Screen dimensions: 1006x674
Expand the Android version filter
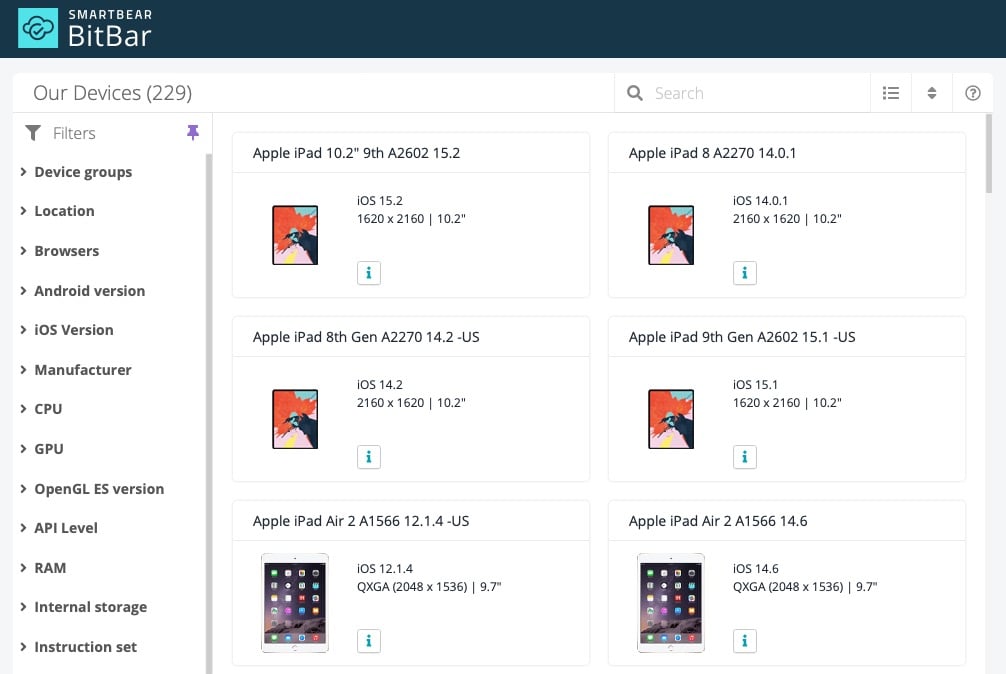click(x=83, y=291)
